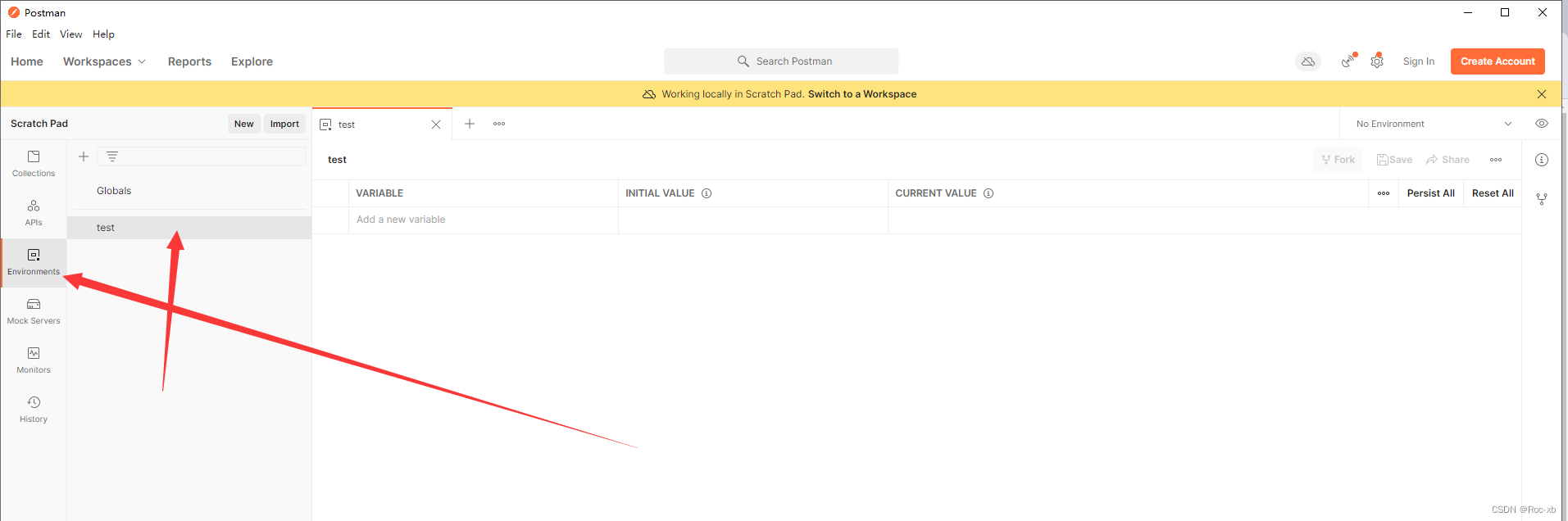Open the Help menu

[x=103, y=34]
